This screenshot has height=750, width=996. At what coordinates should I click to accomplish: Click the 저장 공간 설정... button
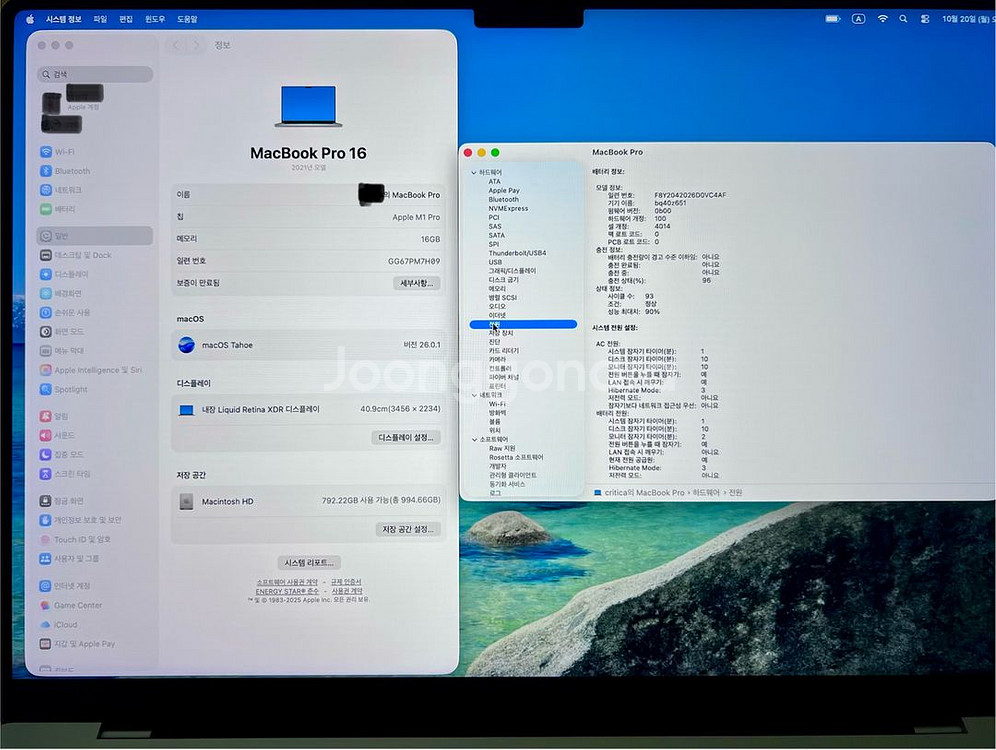click(408, 529)
